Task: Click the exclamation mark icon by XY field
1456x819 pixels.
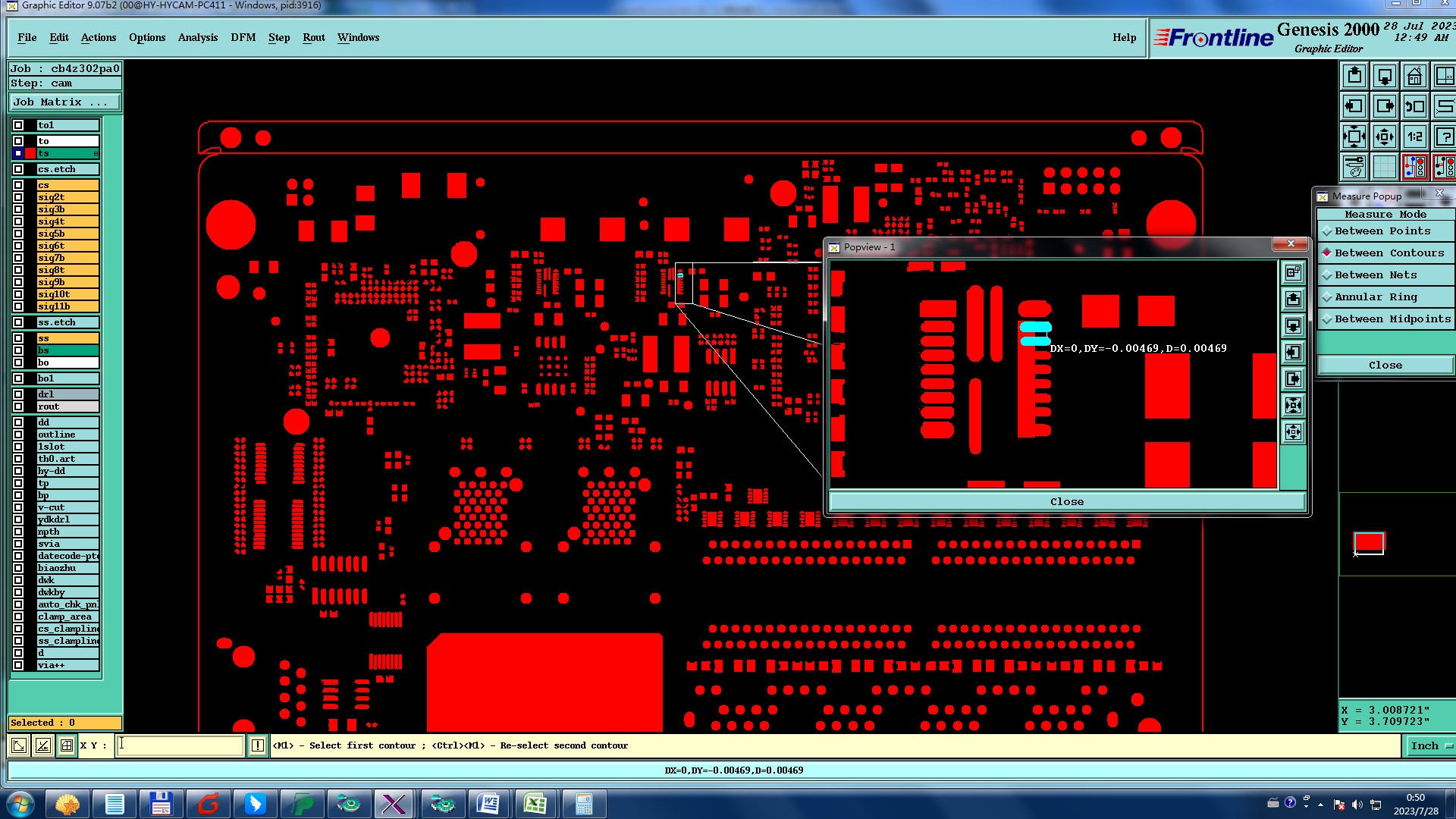Action: [x=258, y=746]
